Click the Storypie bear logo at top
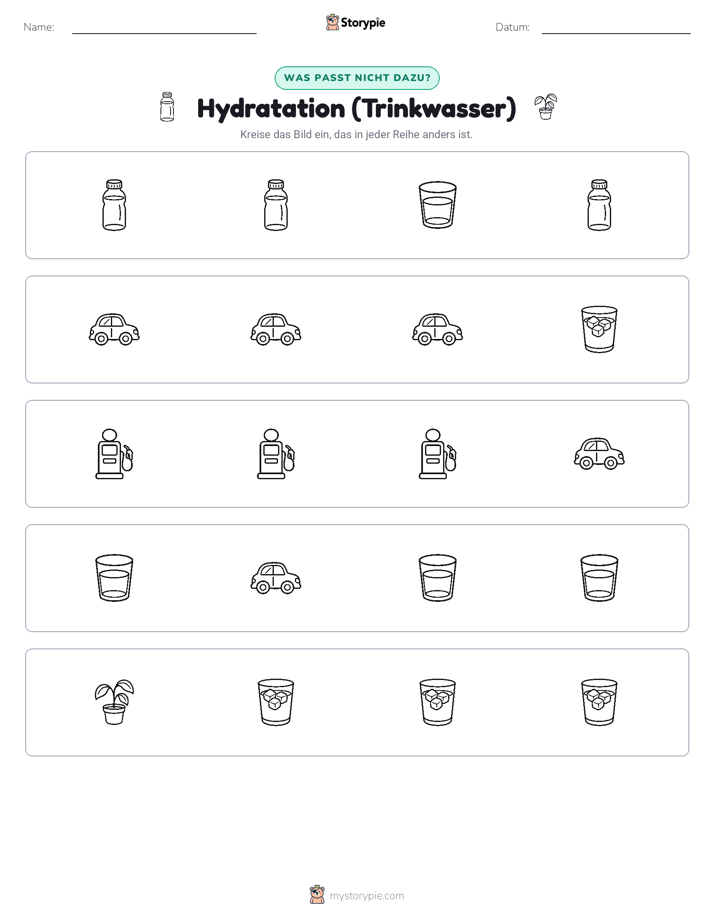714x924 pixels. 332,22
